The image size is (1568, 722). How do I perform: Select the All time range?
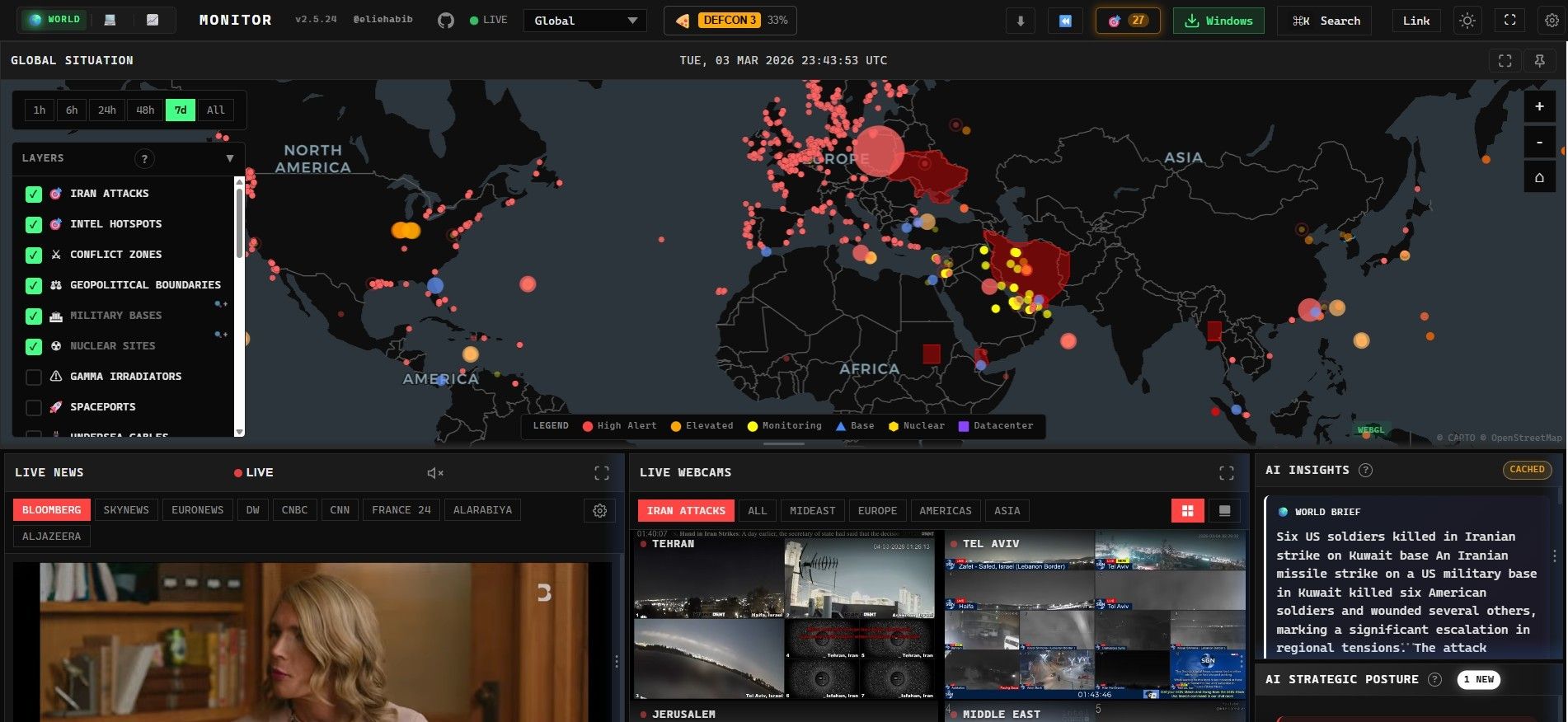click(216, 110)
